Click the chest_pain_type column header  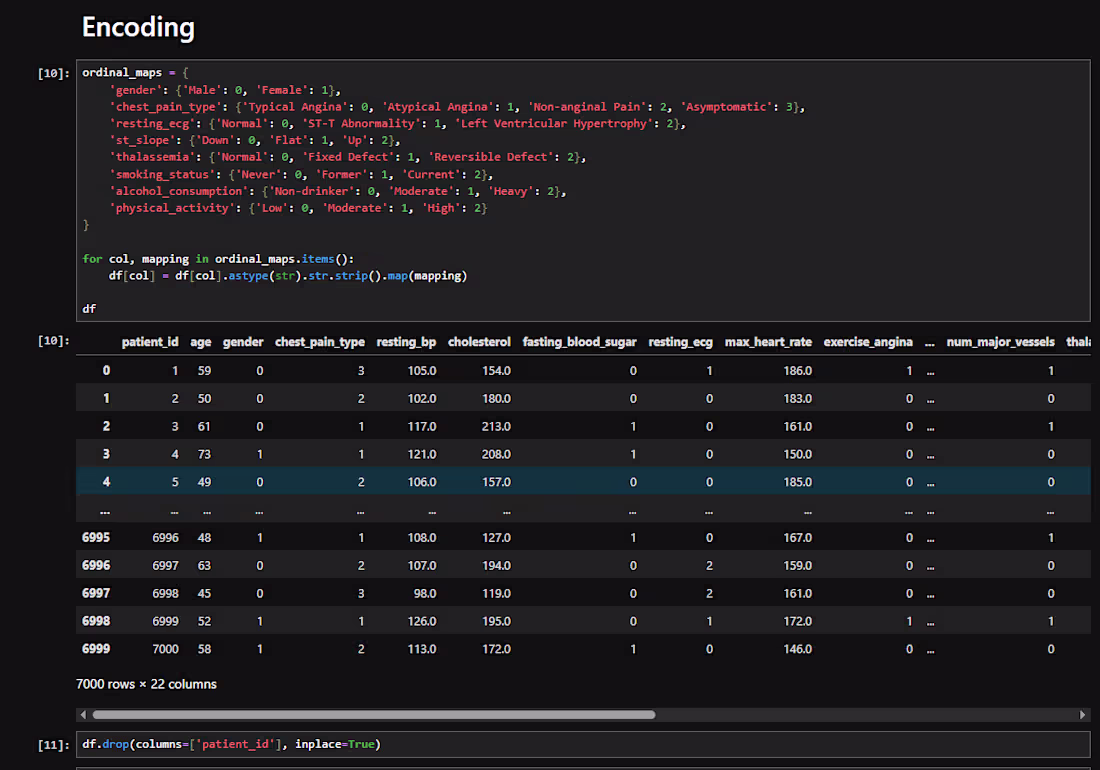point(320,342)
